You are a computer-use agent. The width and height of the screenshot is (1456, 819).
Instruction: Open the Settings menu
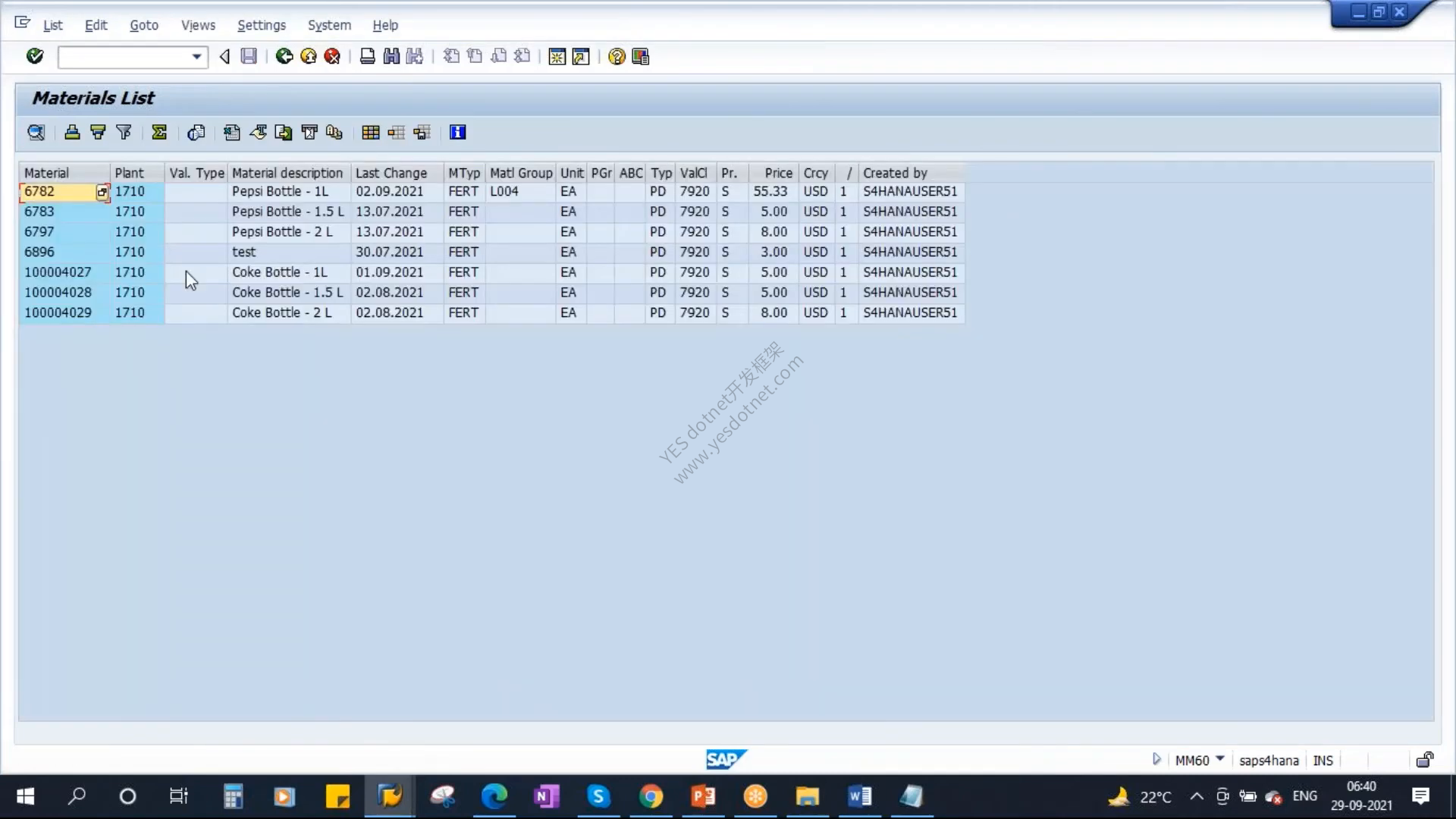262,25
